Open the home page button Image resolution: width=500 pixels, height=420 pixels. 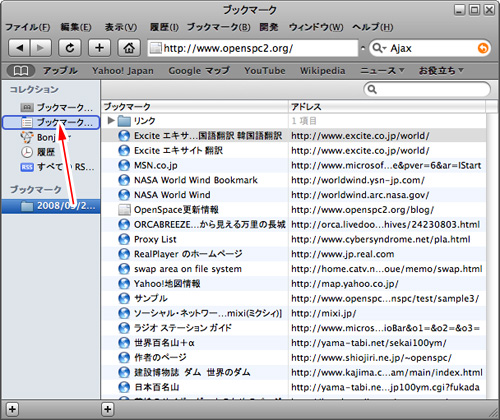click(x=129, y=48)
